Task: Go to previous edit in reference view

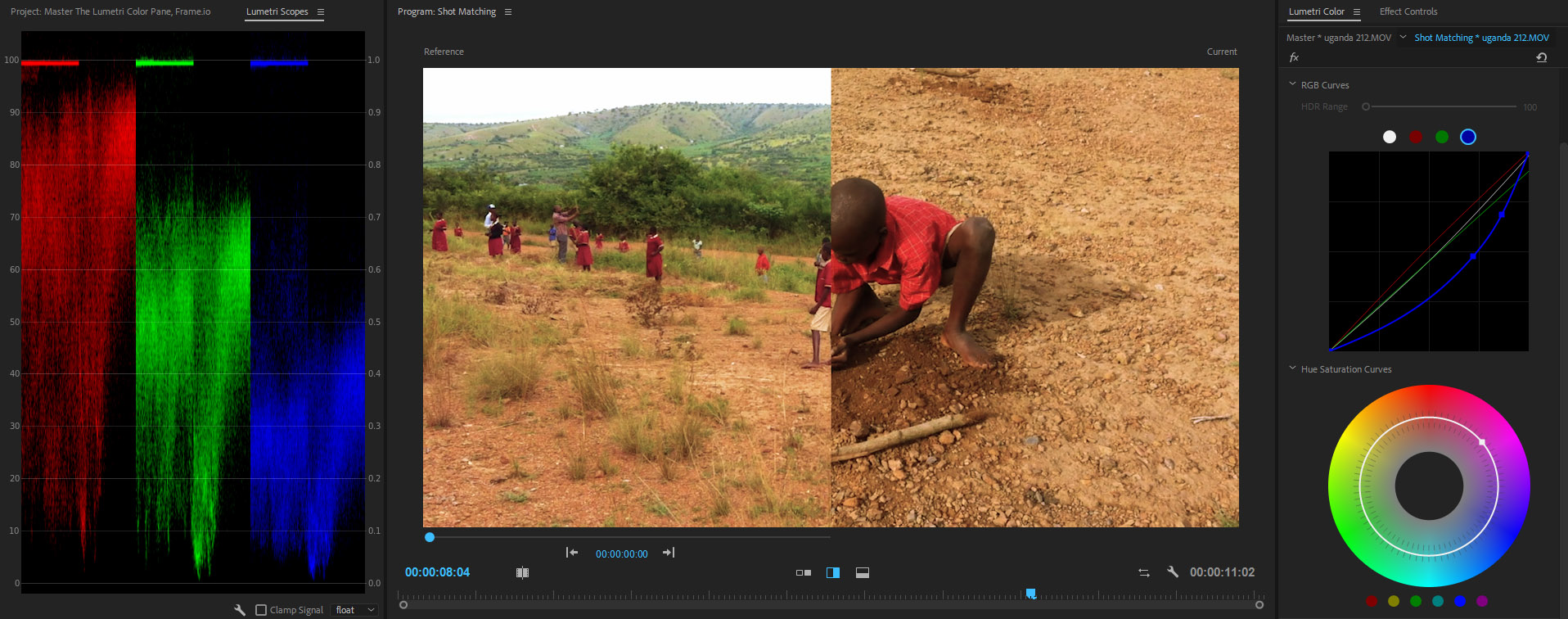Action: tap(572, 553)
